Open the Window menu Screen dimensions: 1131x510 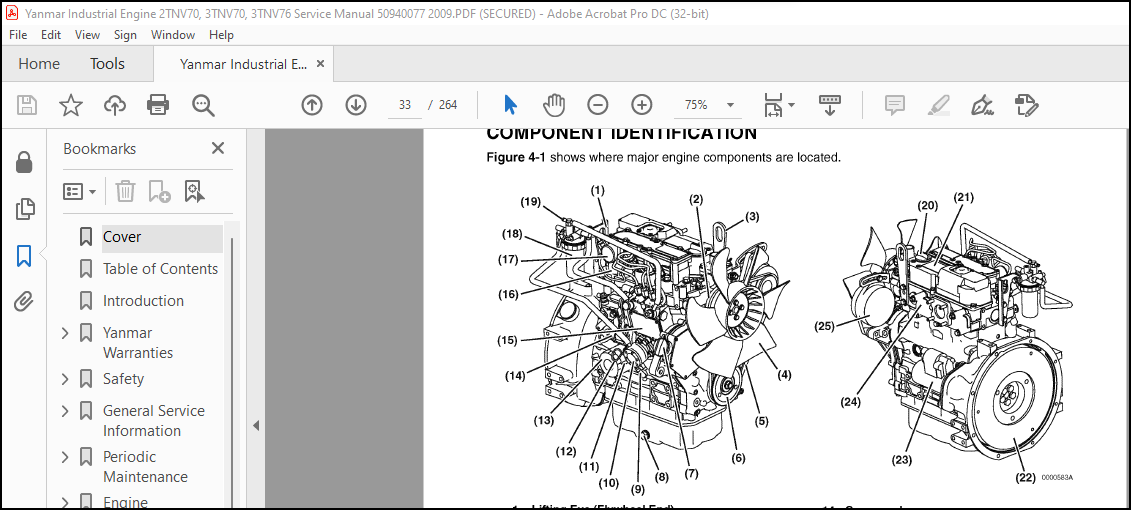pyautogui.click(x=172, y=35)
